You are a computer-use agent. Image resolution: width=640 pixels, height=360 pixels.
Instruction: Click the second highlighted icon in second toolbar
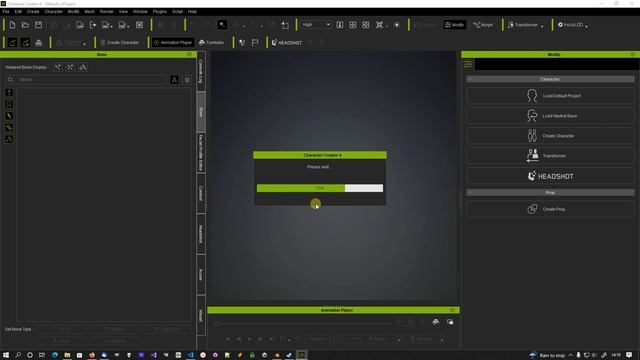pyautogui.click(x=25, y=42)
